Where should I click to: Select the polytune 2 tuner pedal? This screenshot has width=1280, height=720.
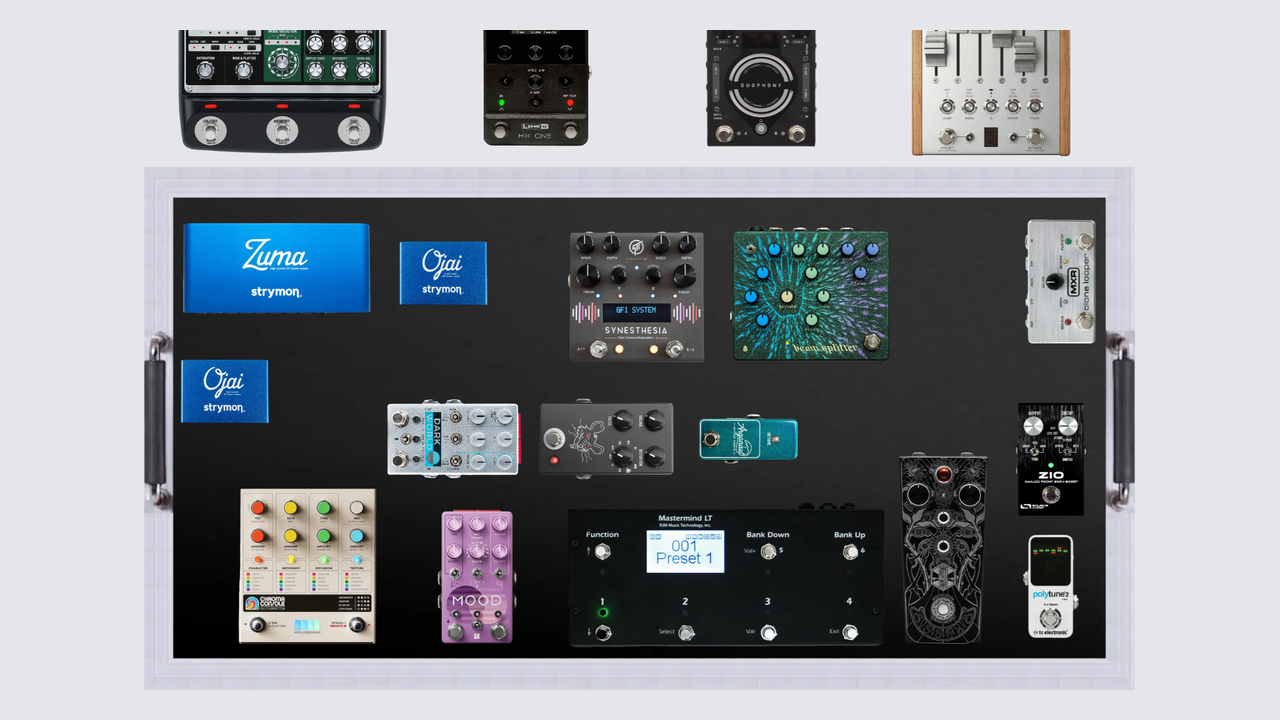coord(1050,586)
